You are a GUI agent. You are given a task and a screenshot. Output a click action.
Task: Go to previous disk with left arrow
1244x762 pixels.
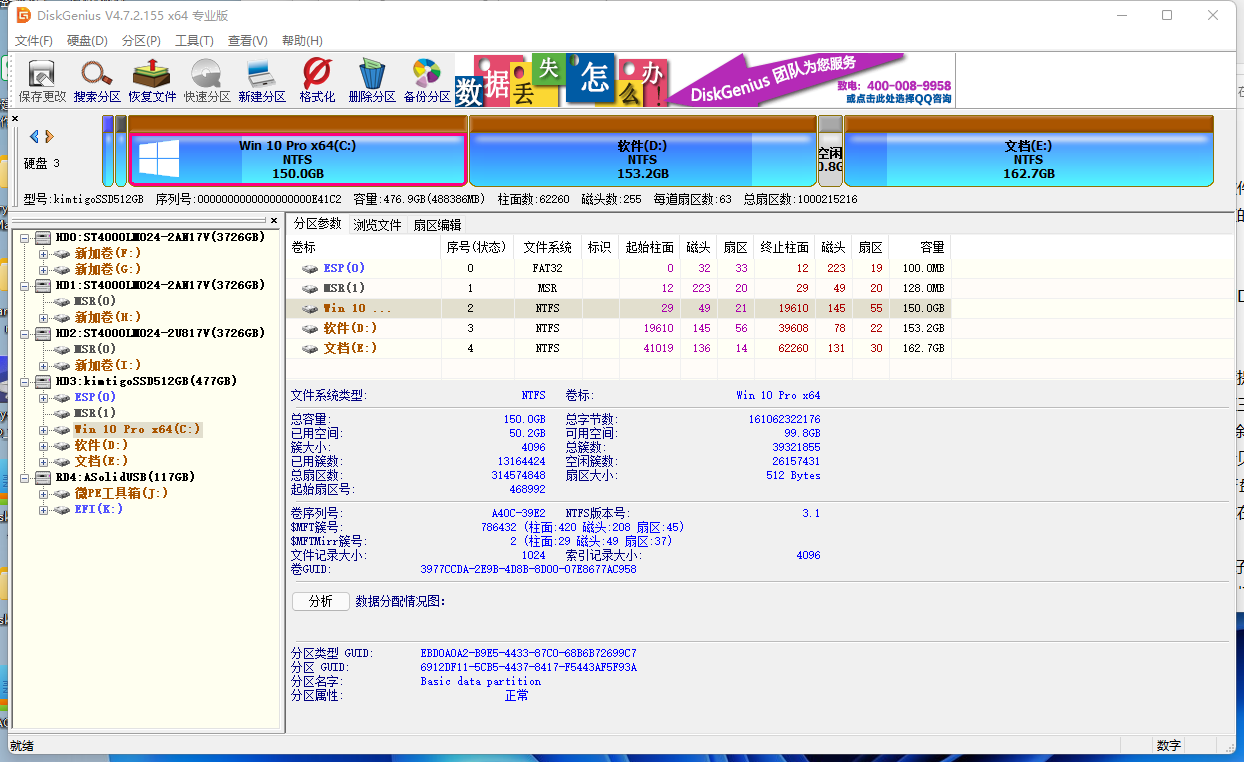(x=34, y=136)
